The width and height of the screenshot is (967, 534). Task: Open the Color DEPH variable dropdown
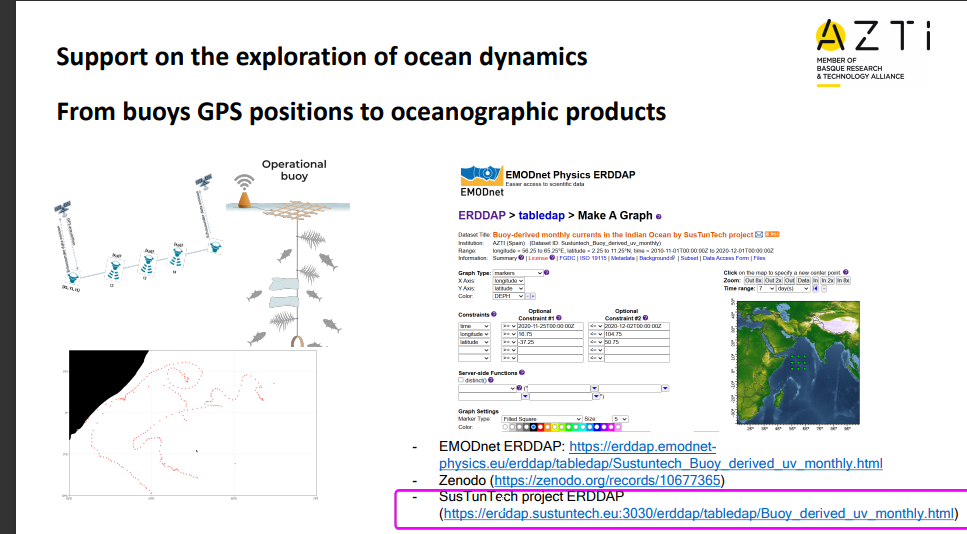[x=509, y=296]
